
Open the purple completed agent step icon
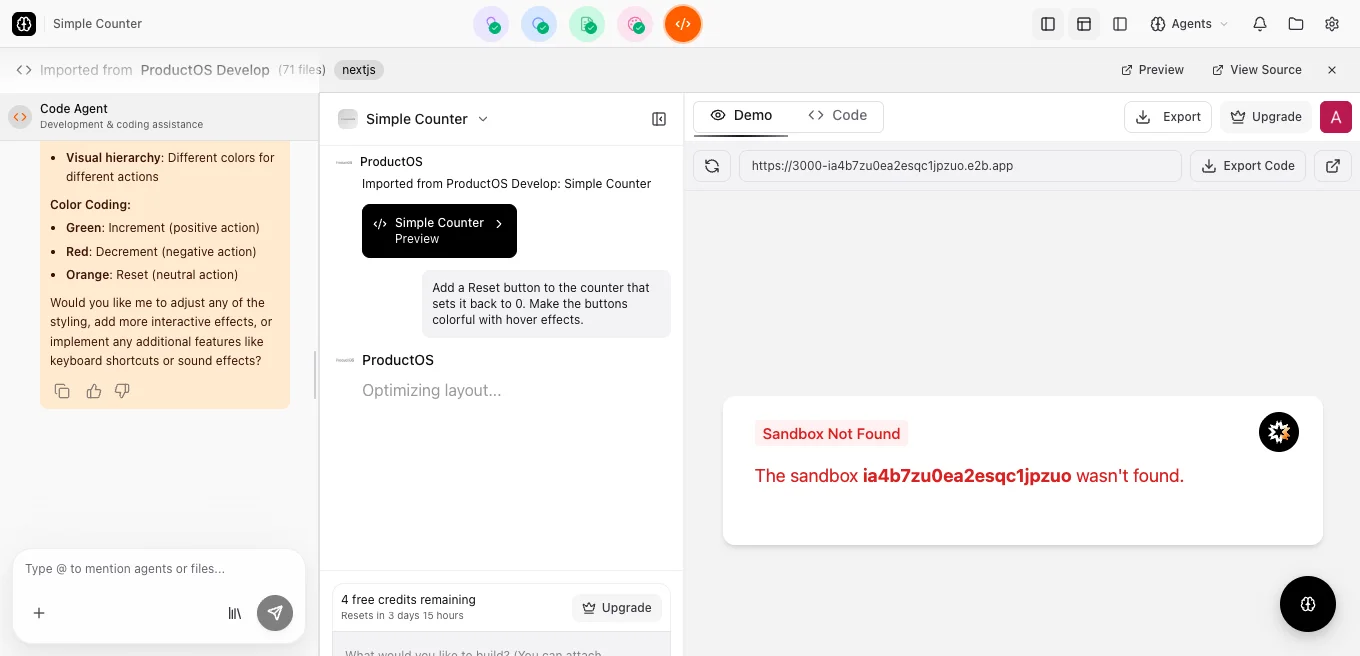(x=491, y=24)
